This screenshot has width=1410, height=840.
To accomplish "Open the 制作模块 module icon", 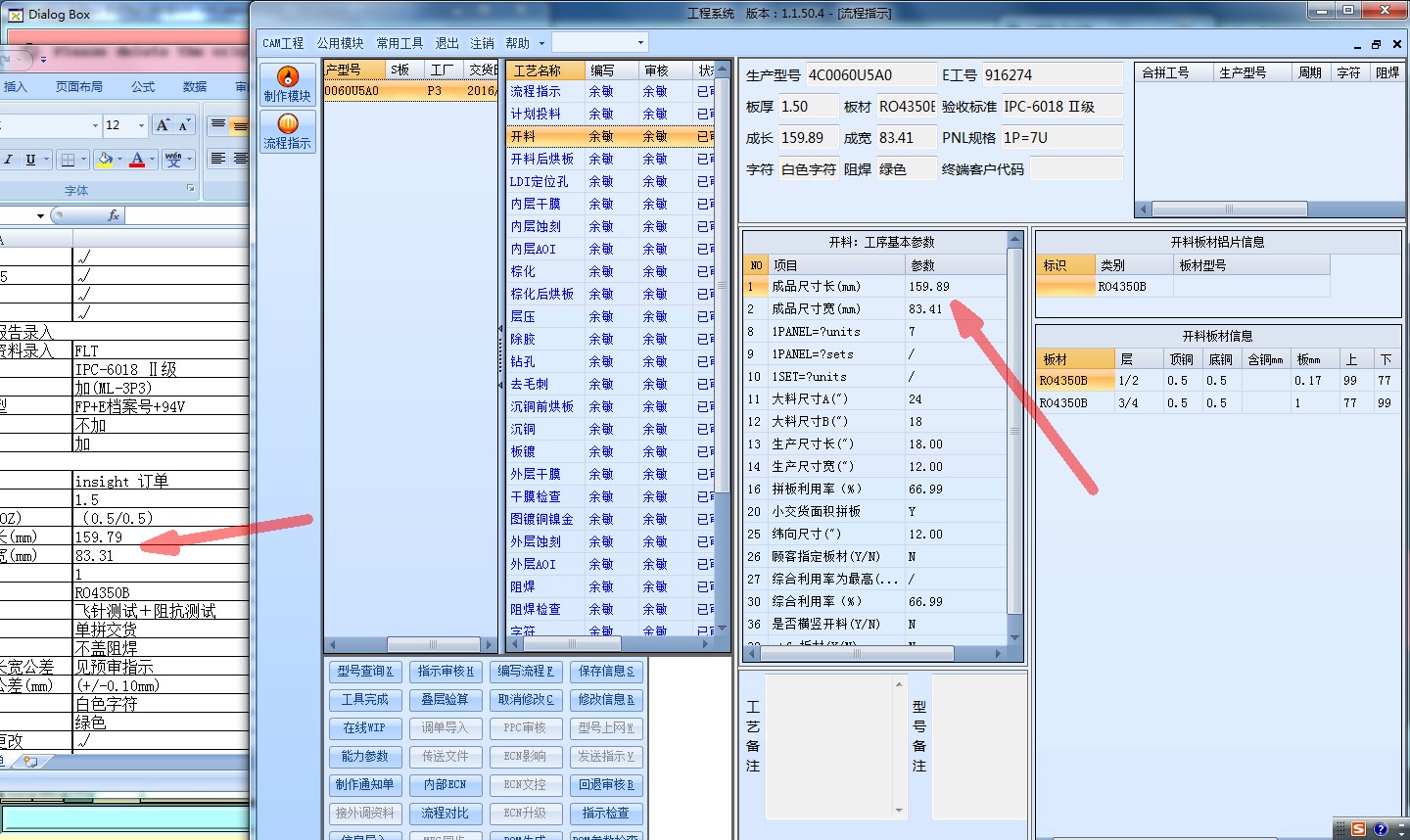I will click(287, 84).
